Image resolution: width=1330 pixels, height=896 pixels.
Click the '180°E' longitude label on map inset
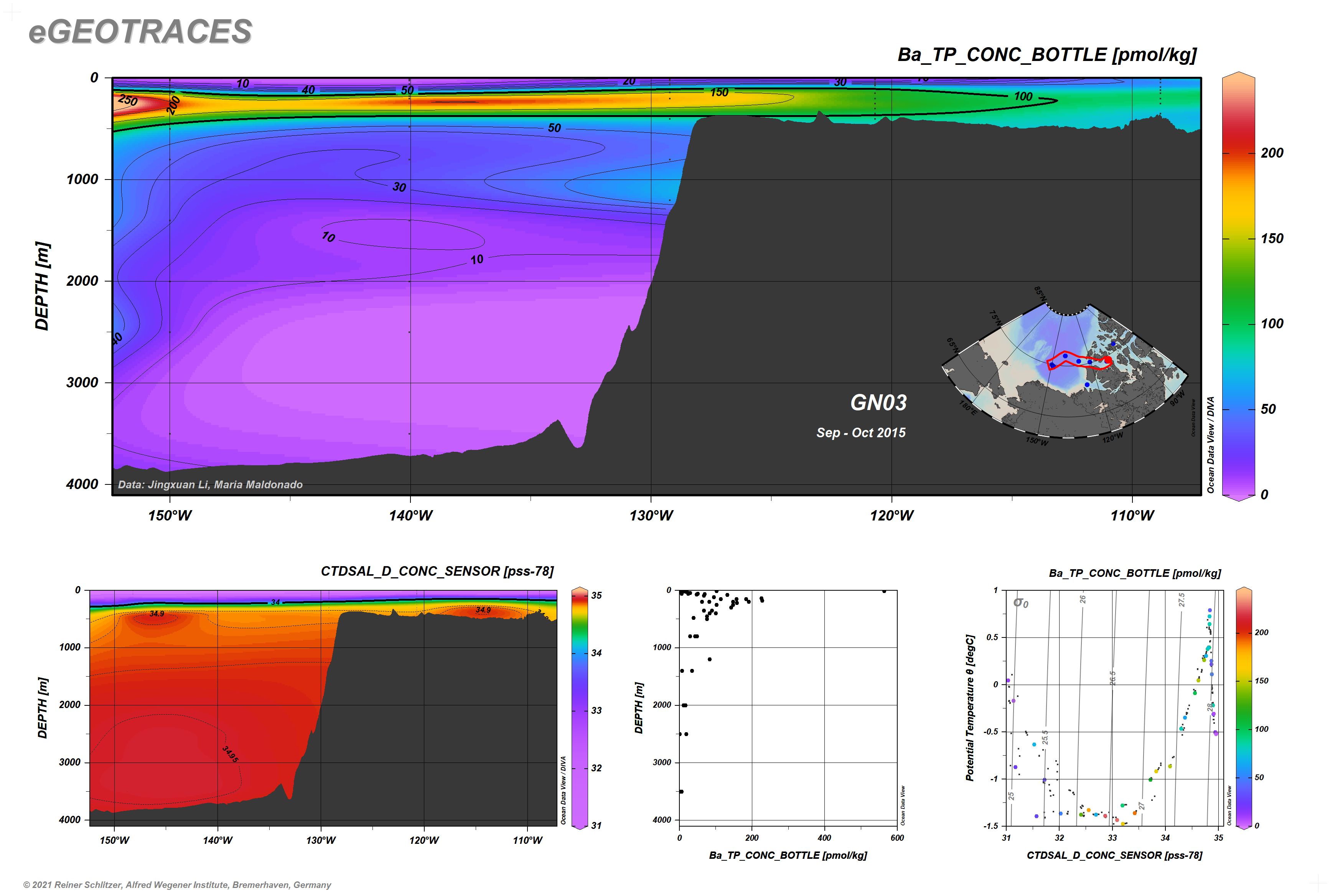point(967,408)
